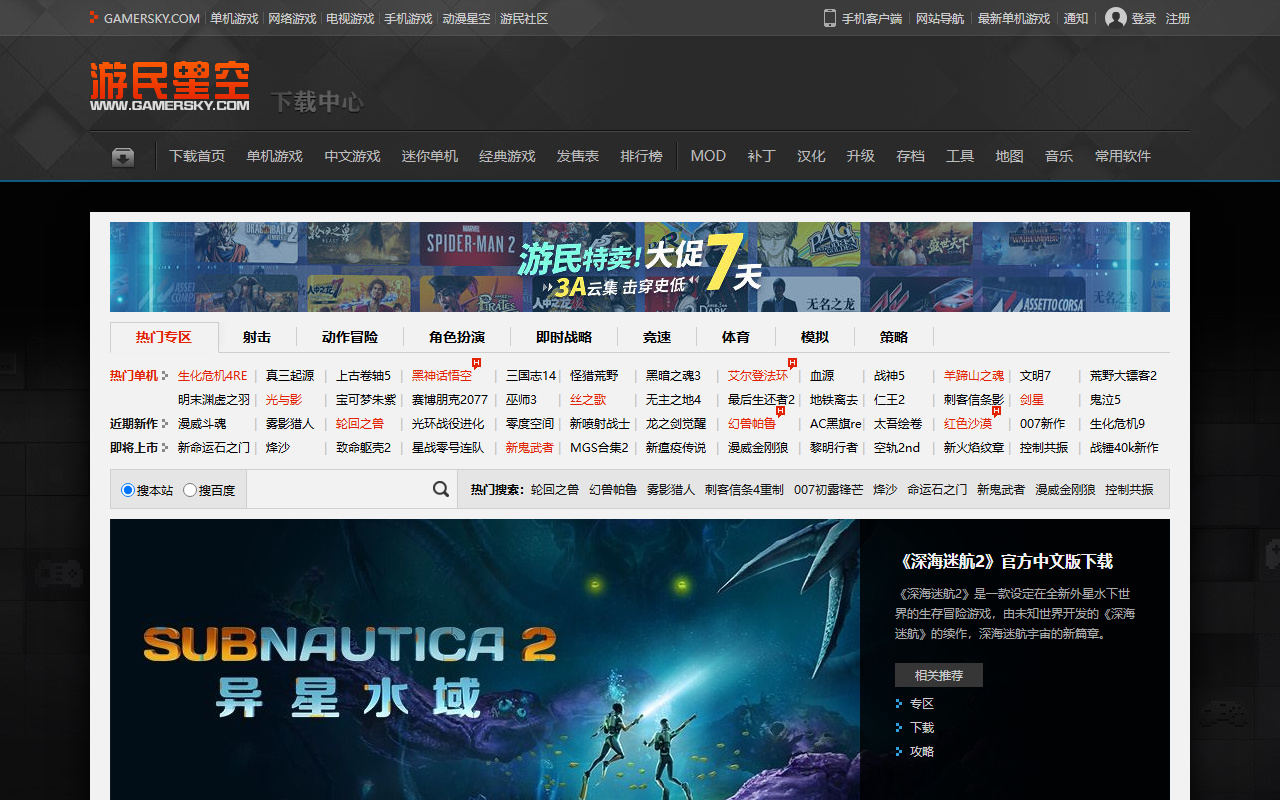Click the phone icon for 手机客户端

829,18
